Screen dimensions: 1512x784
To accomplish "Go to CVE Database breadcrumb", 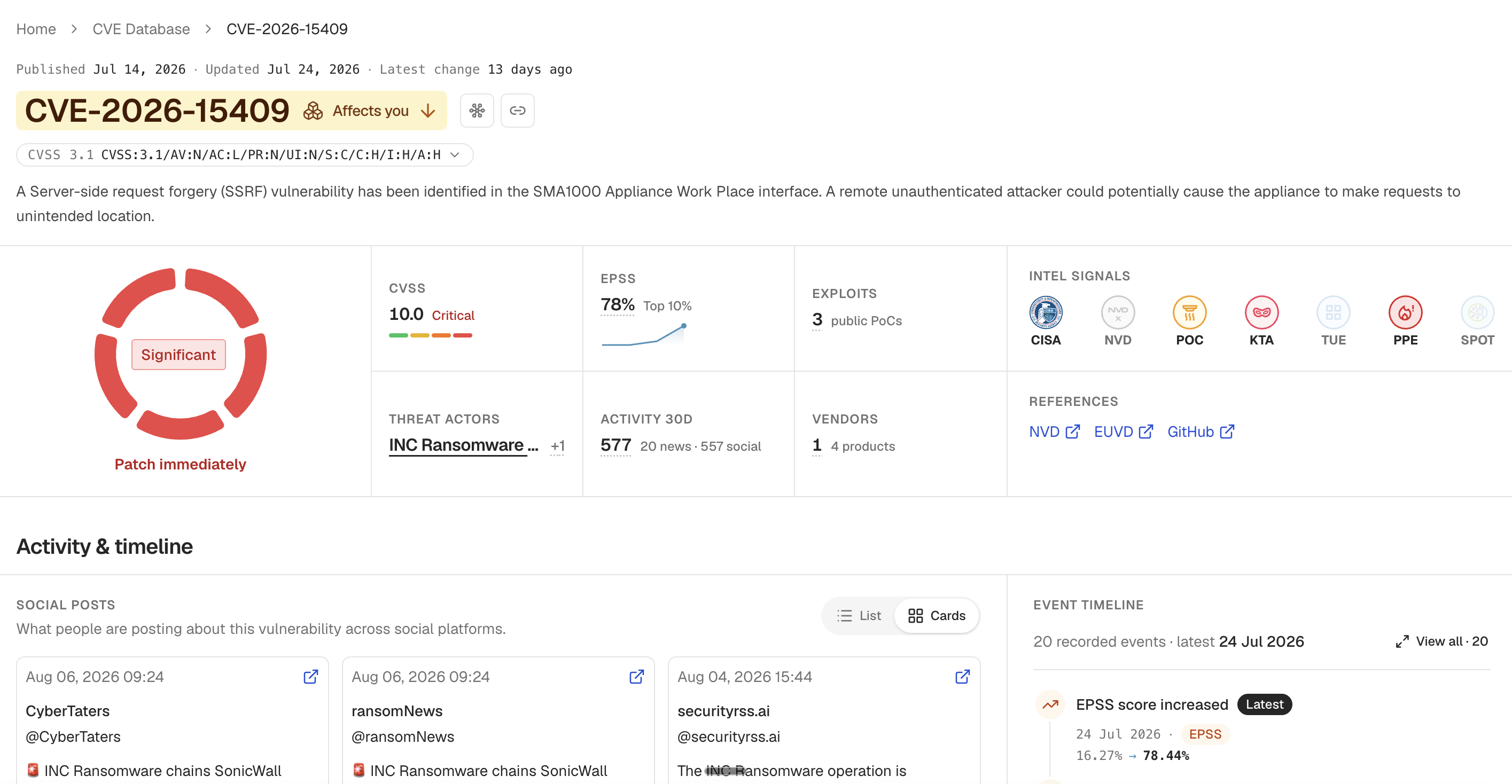I will [x=142, y=29].
